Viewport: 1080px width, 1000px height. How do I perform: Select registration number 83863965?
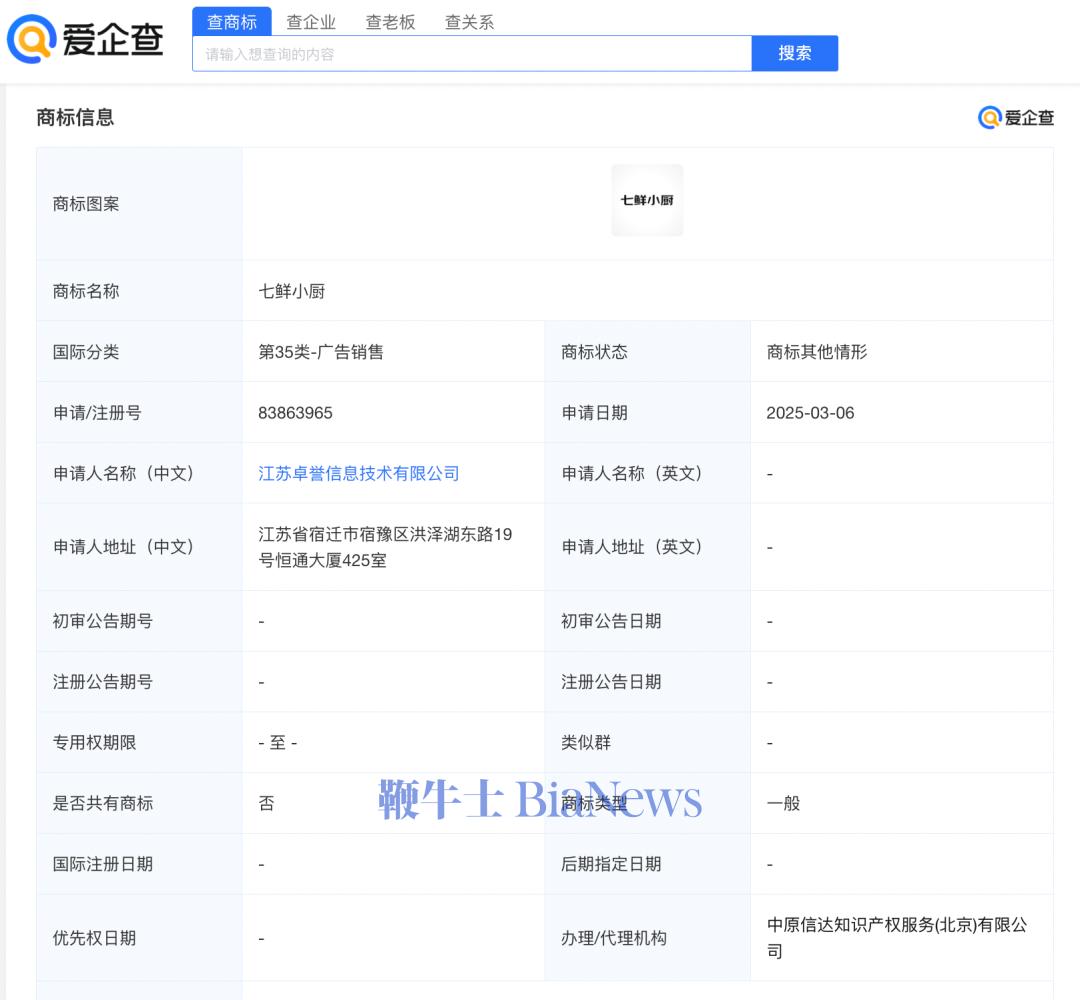[x=295, y=413]
